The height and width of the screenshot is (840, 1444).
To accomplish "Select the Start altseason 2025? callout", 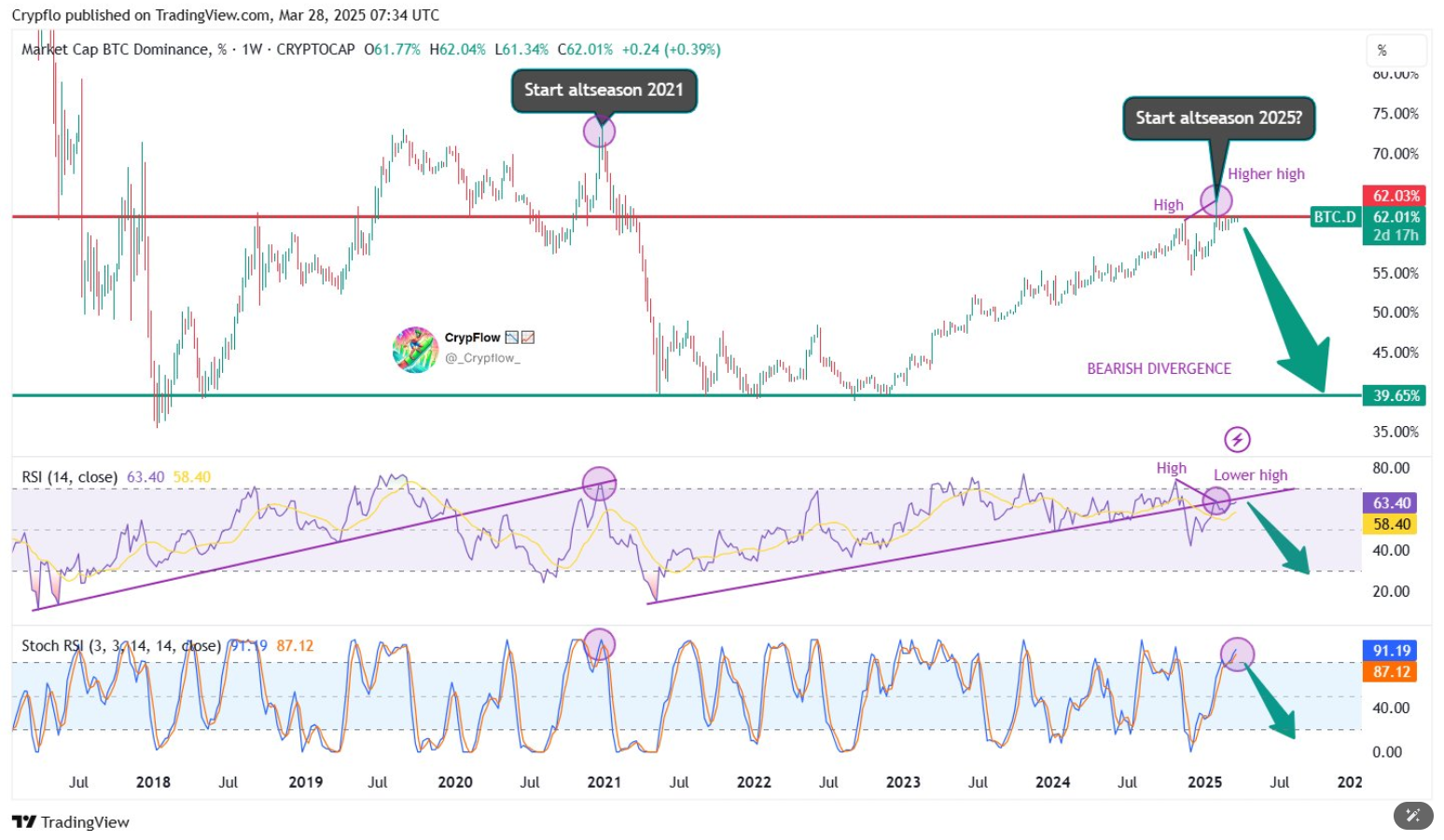I will (1218, 118).
